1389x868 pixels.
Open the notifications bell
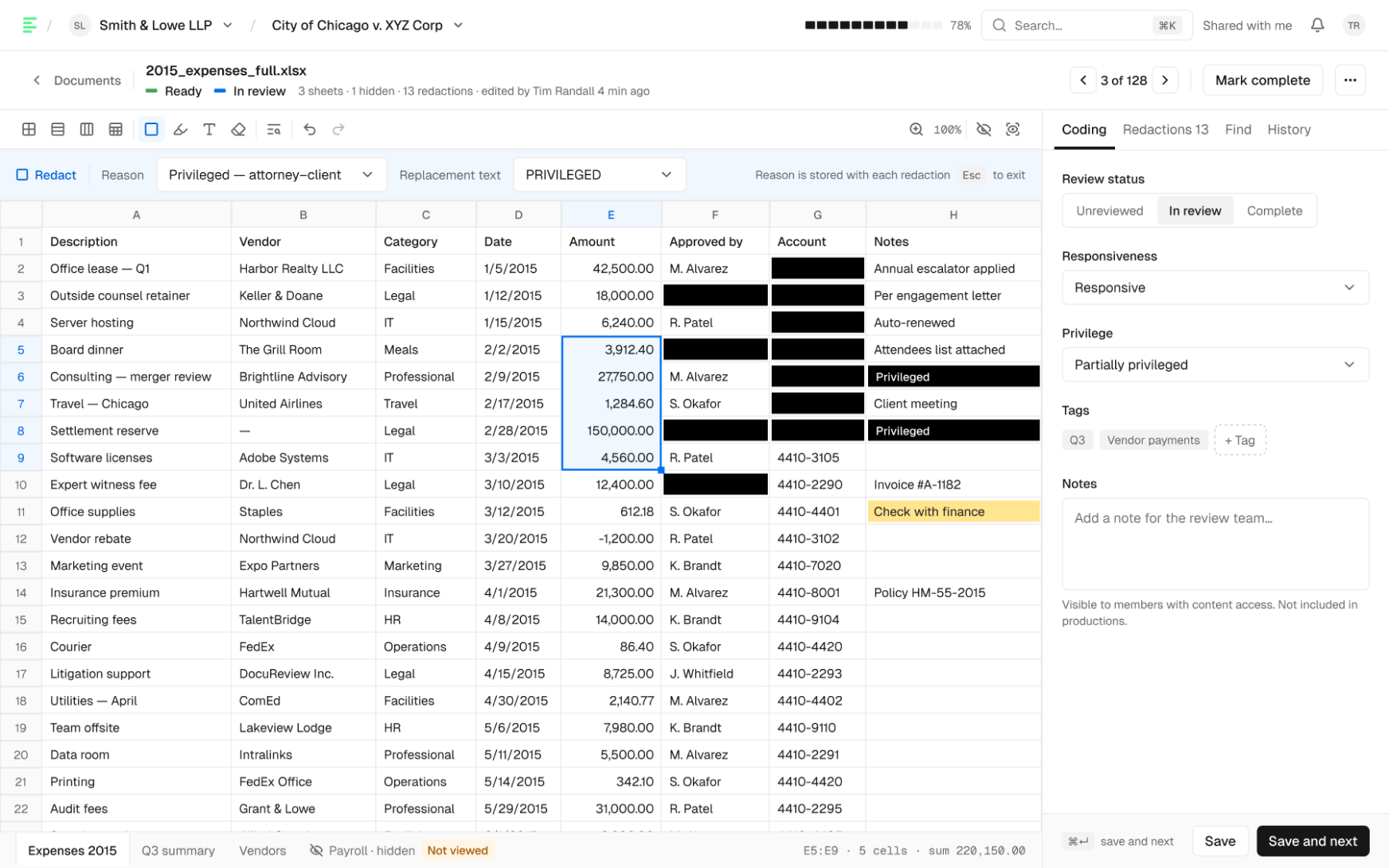pos(1317,25)
